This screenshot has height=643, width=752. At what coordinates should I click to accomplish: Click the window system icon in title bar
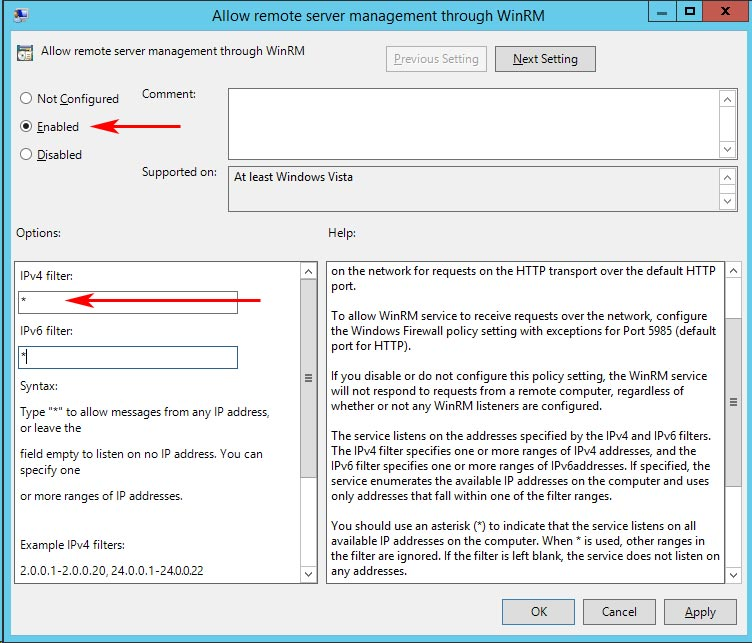pos(21,15)
